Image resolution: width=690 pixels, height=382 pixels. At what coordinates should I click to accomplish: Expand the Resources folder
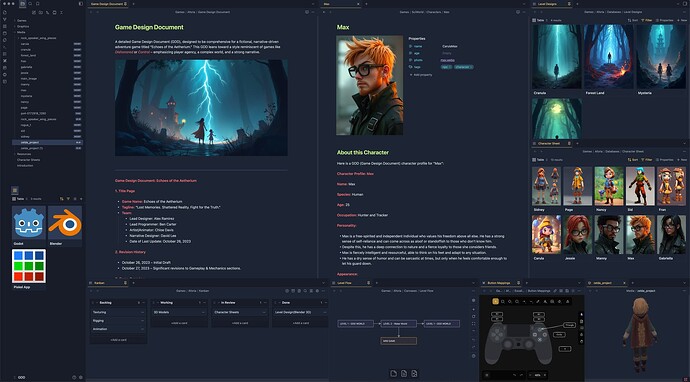24,154
